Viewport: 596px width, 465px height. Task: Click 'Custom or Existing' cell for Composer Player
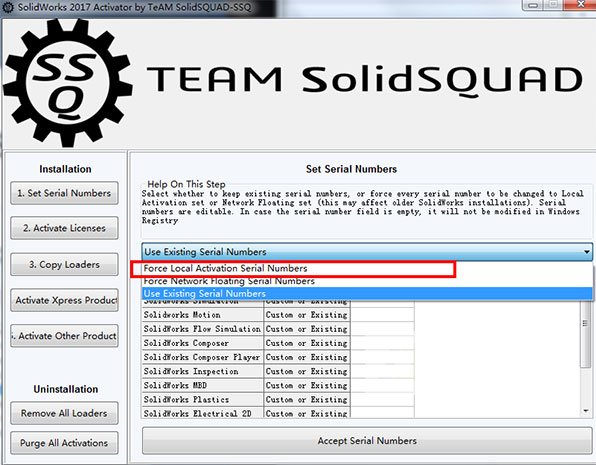(x=307, y=357)
